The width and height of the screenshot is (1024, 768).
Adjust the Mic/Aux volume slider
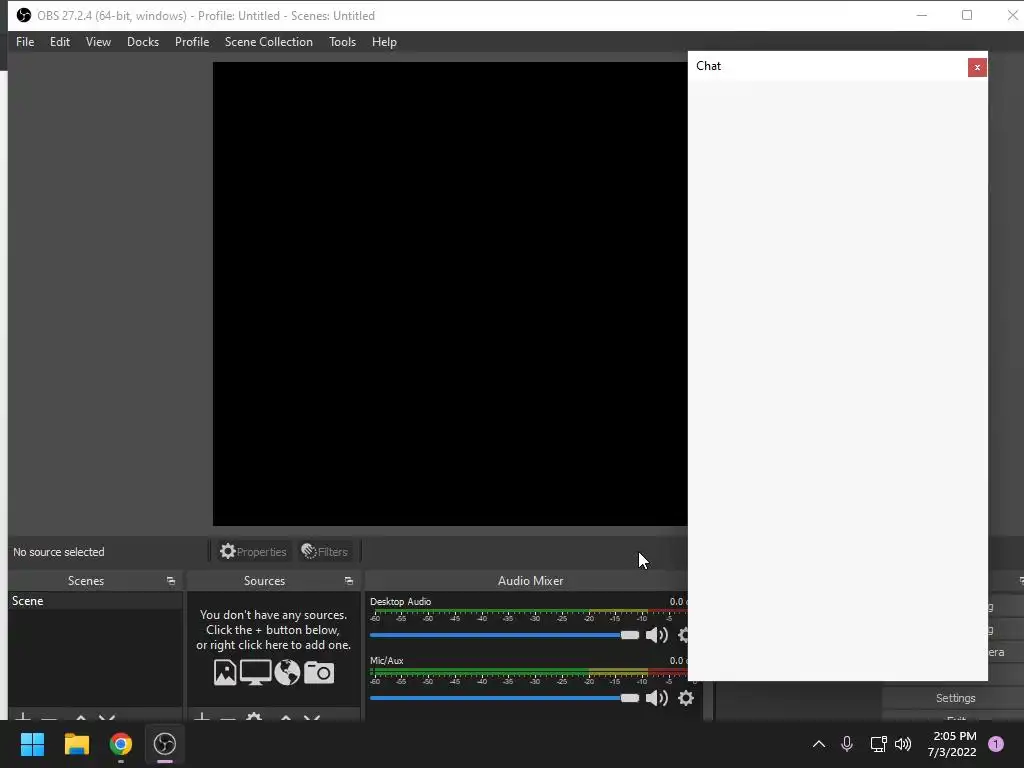pyautogui.click(x=504, y=698)
